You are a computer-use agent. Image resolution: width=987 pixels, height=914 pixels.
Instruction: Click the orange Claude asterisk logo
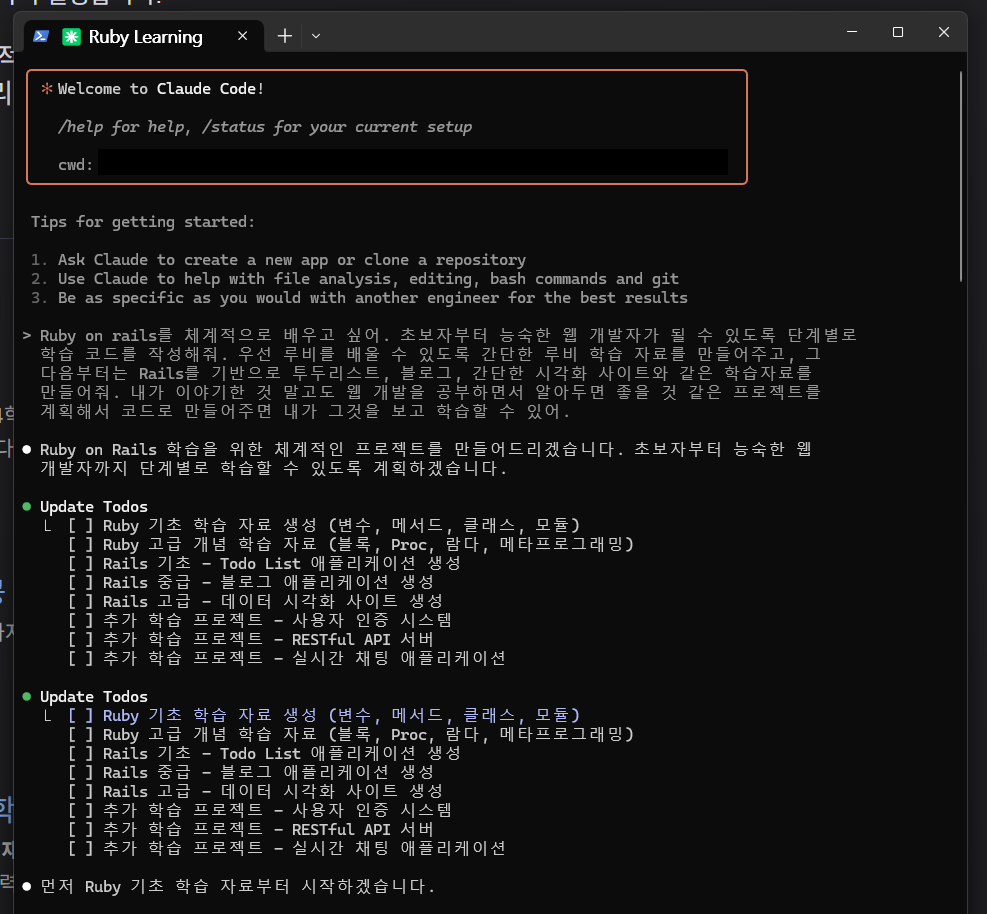pyautogui.click(x=47, y=89)
